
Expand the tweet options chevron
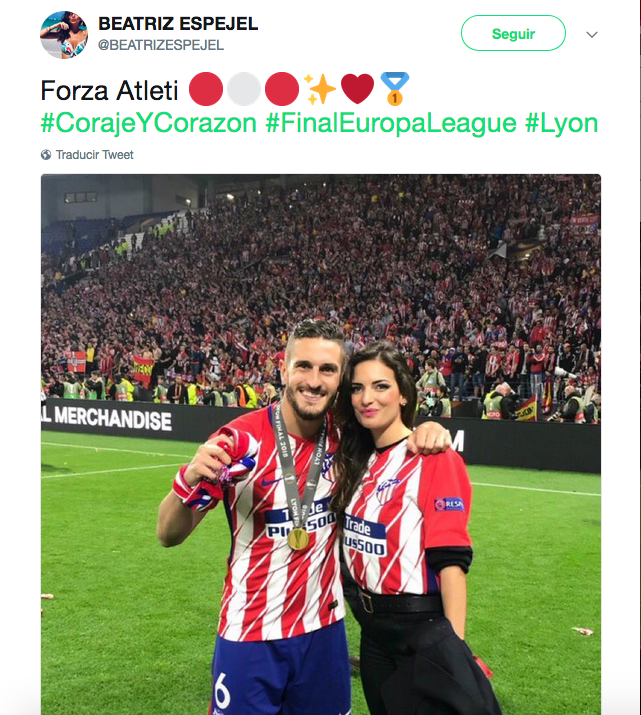point(592,34)
